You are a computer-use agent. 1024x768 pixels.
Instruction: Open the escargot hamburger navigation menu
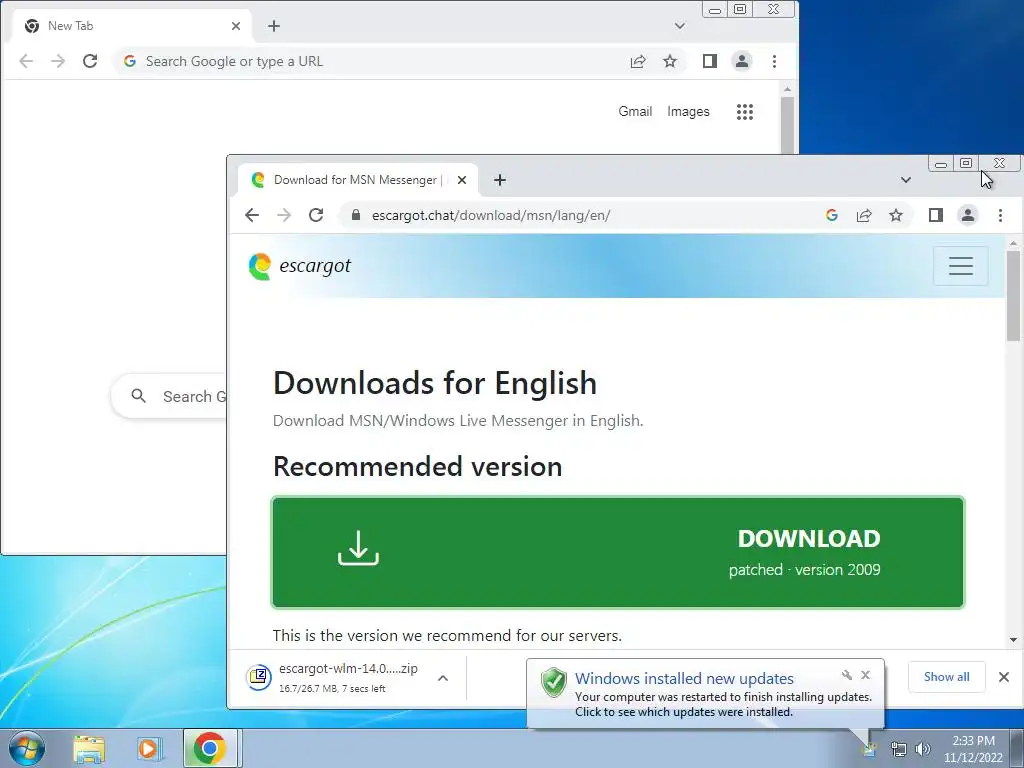click(x=961, y=266)
